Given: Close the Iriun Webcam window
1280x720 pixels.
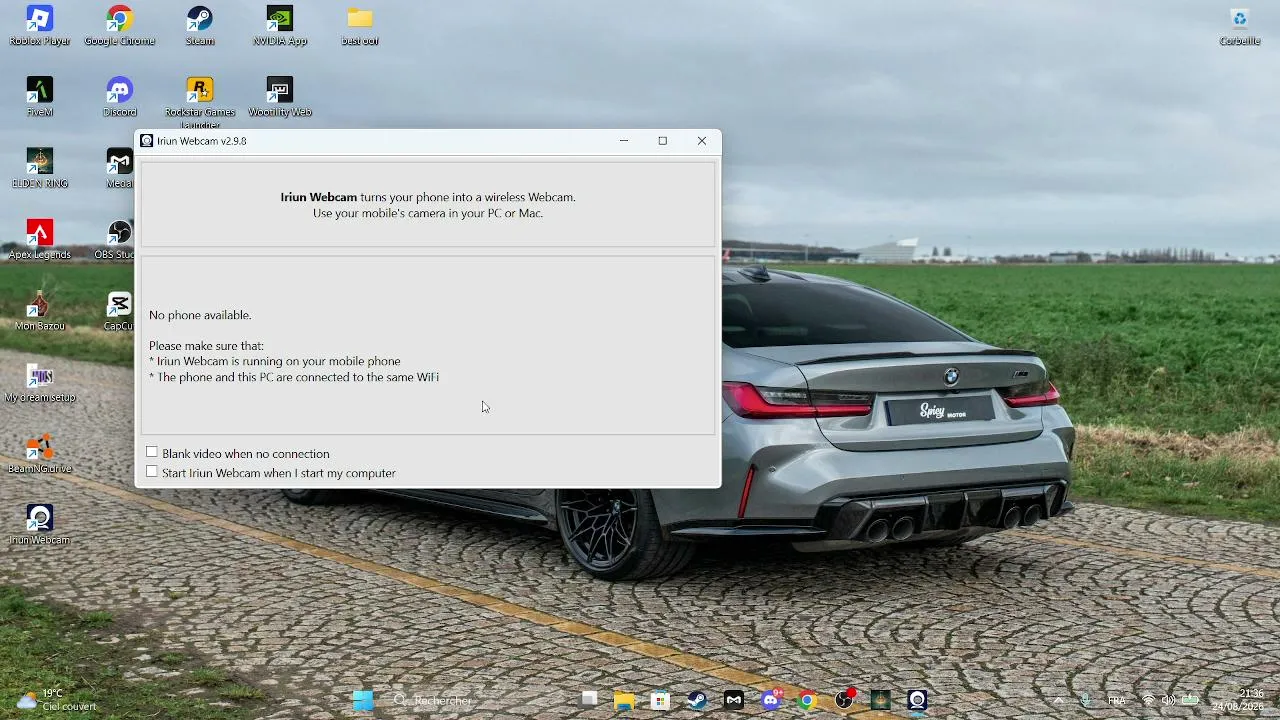Looking at the screenshot, I should tap(702, 141).
